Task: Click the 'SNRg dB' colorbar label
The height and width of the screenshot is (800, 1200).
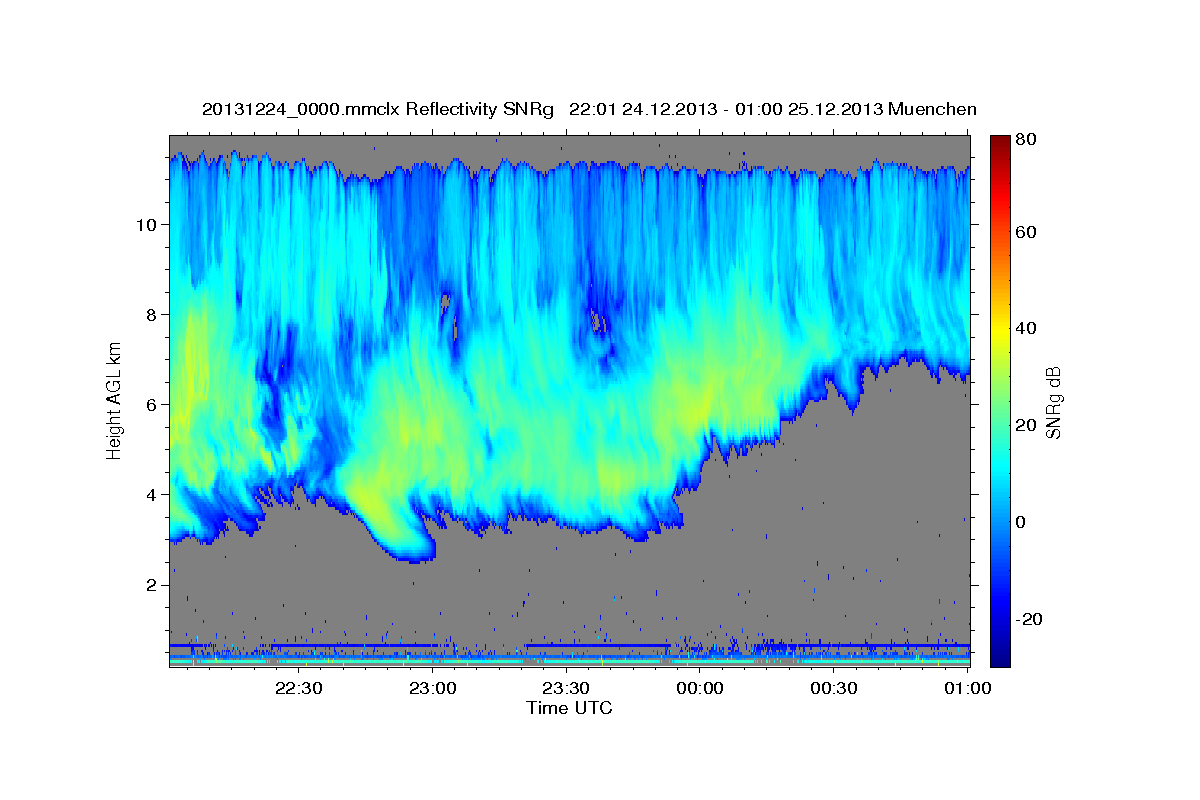Action: [1053, 402]
